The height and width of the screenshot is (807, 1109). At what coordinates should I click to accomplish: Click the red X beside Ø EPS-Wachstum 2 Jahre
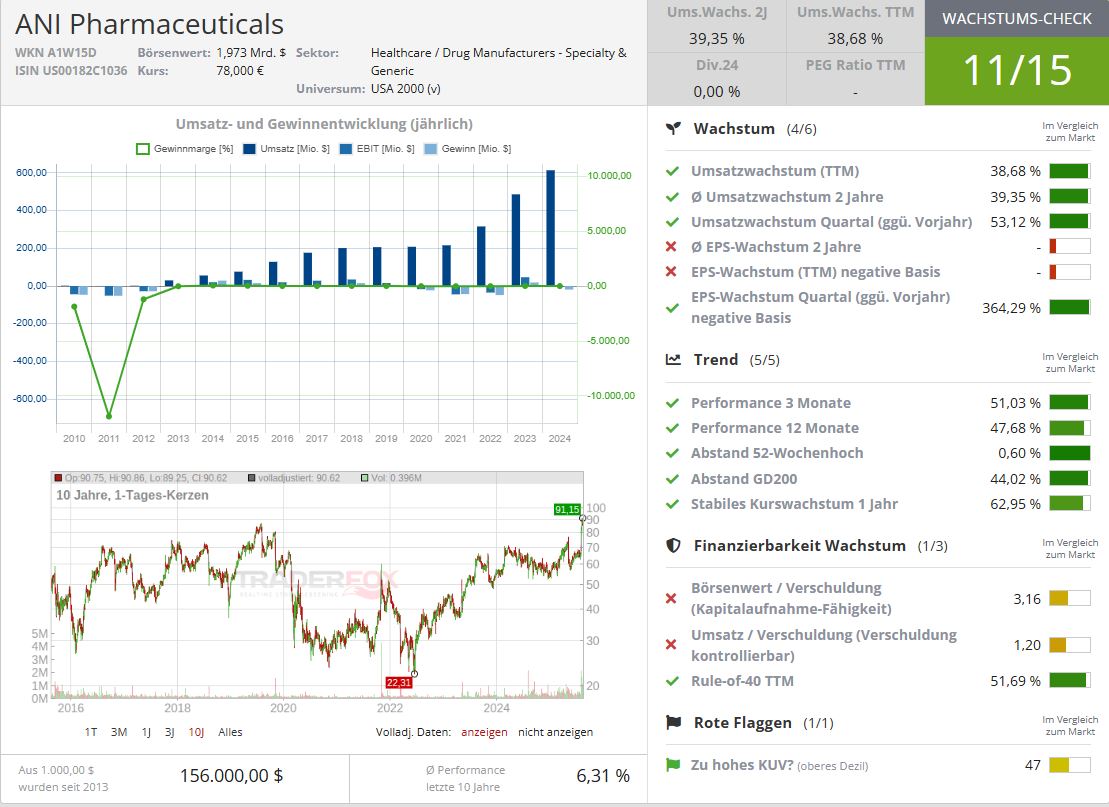672,247
